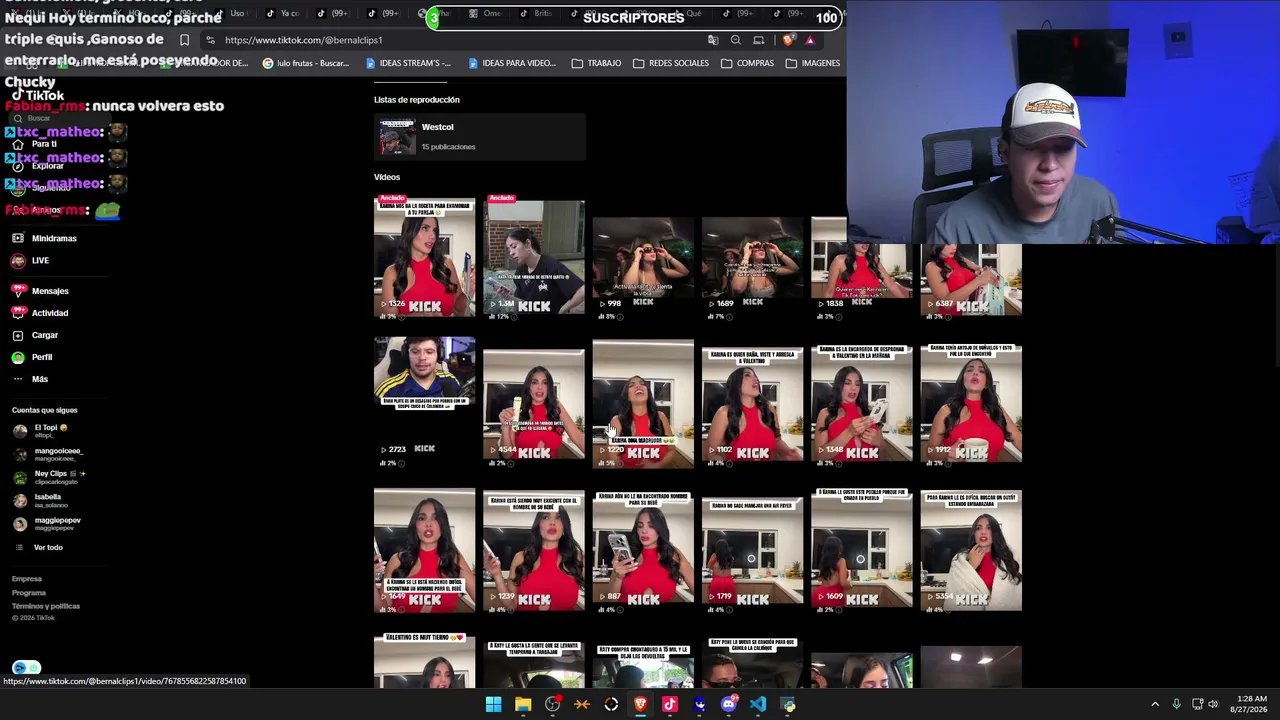1280x720 pixels.
Task: Open the Minidramas section in TikTok sidebar
Action: pyautogui.click(x=44, y=238)
